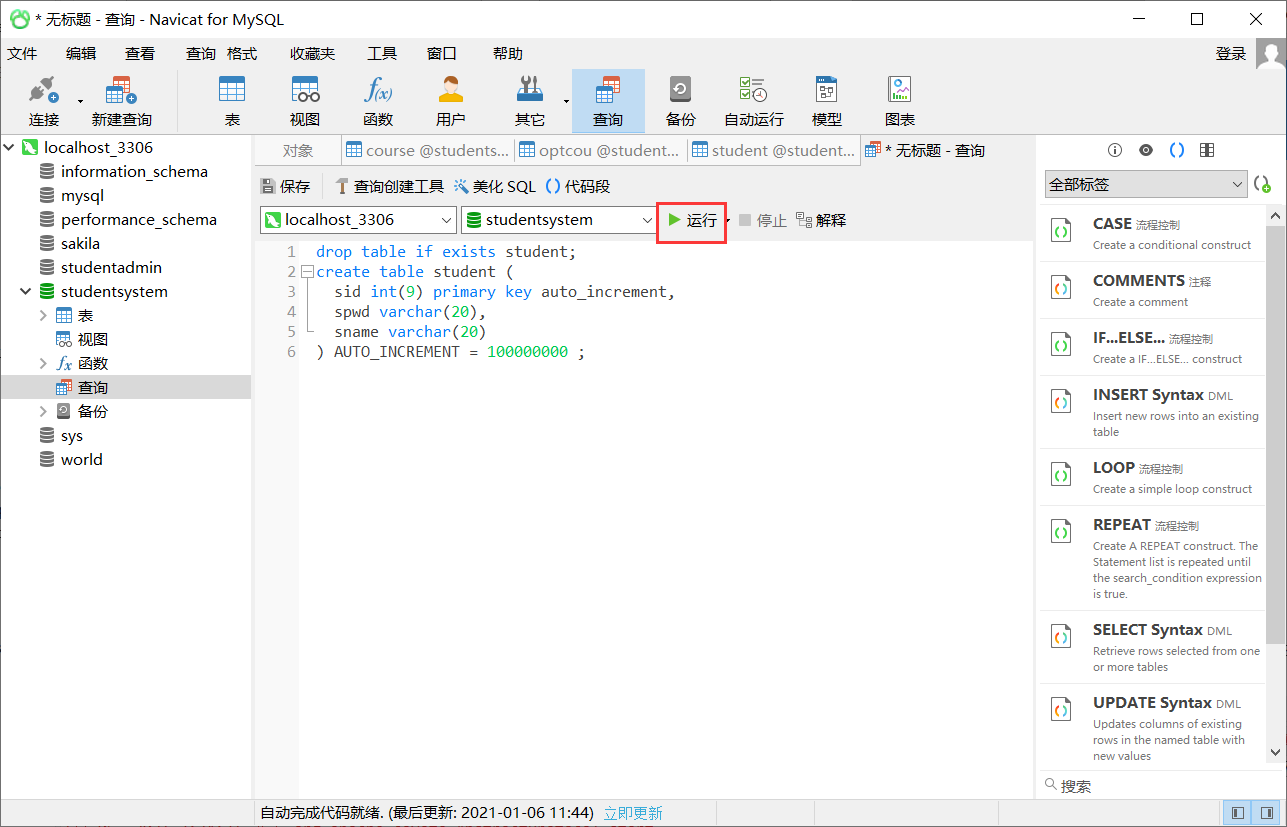This screenshot has height=827, width=1287.
Task: Open the 工具 menu
Action: [382, 54]
